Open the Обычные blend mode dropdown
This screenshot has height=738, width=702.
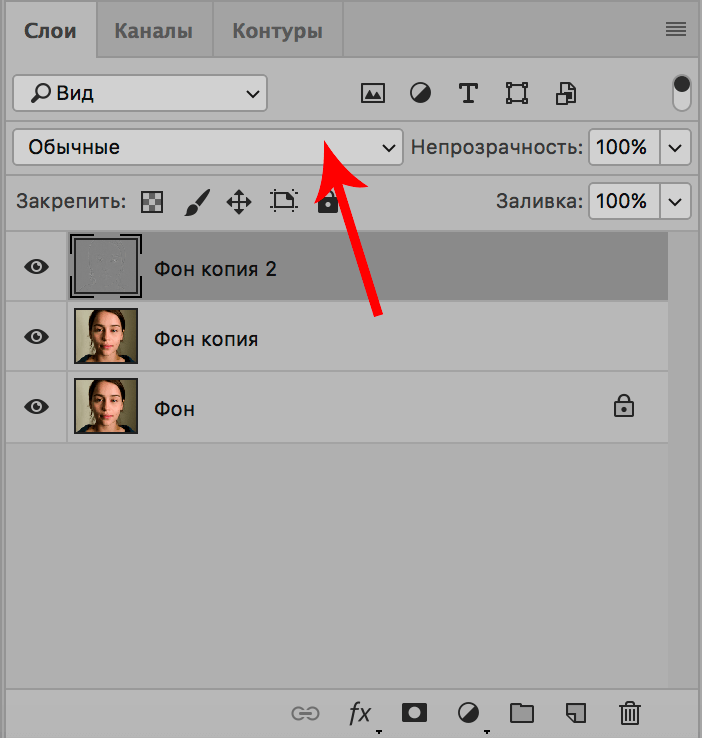207,147
